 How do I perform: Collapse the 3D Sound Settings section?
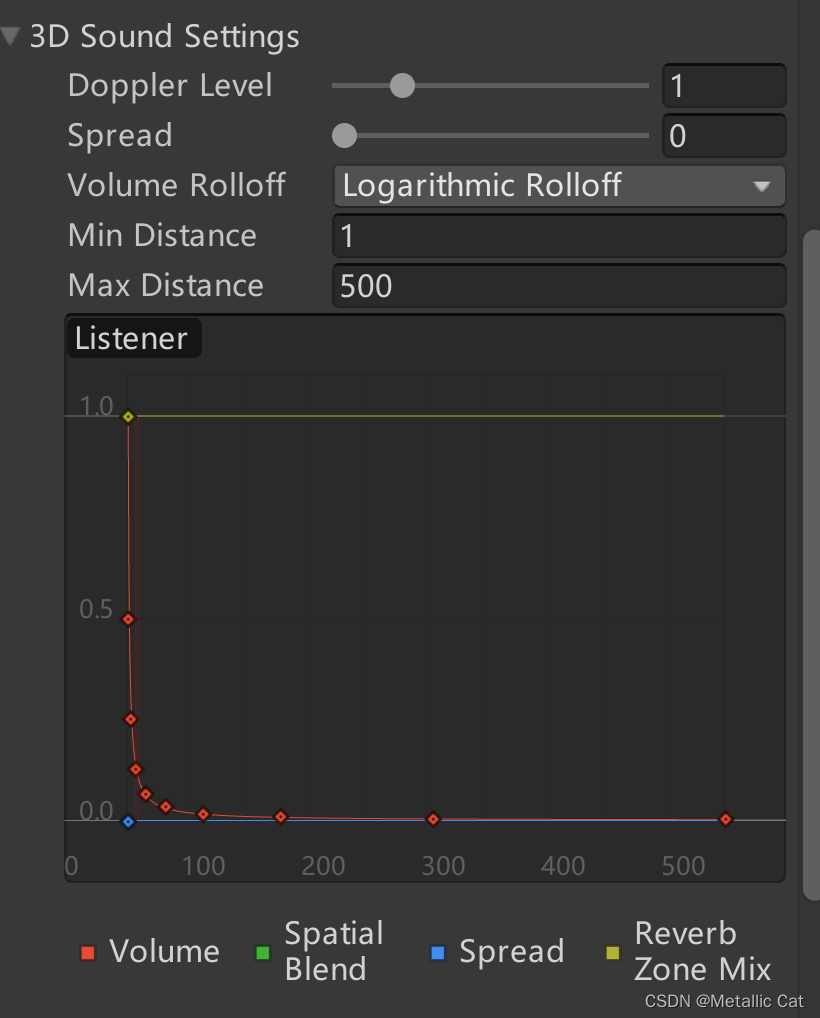pos(12,37)
